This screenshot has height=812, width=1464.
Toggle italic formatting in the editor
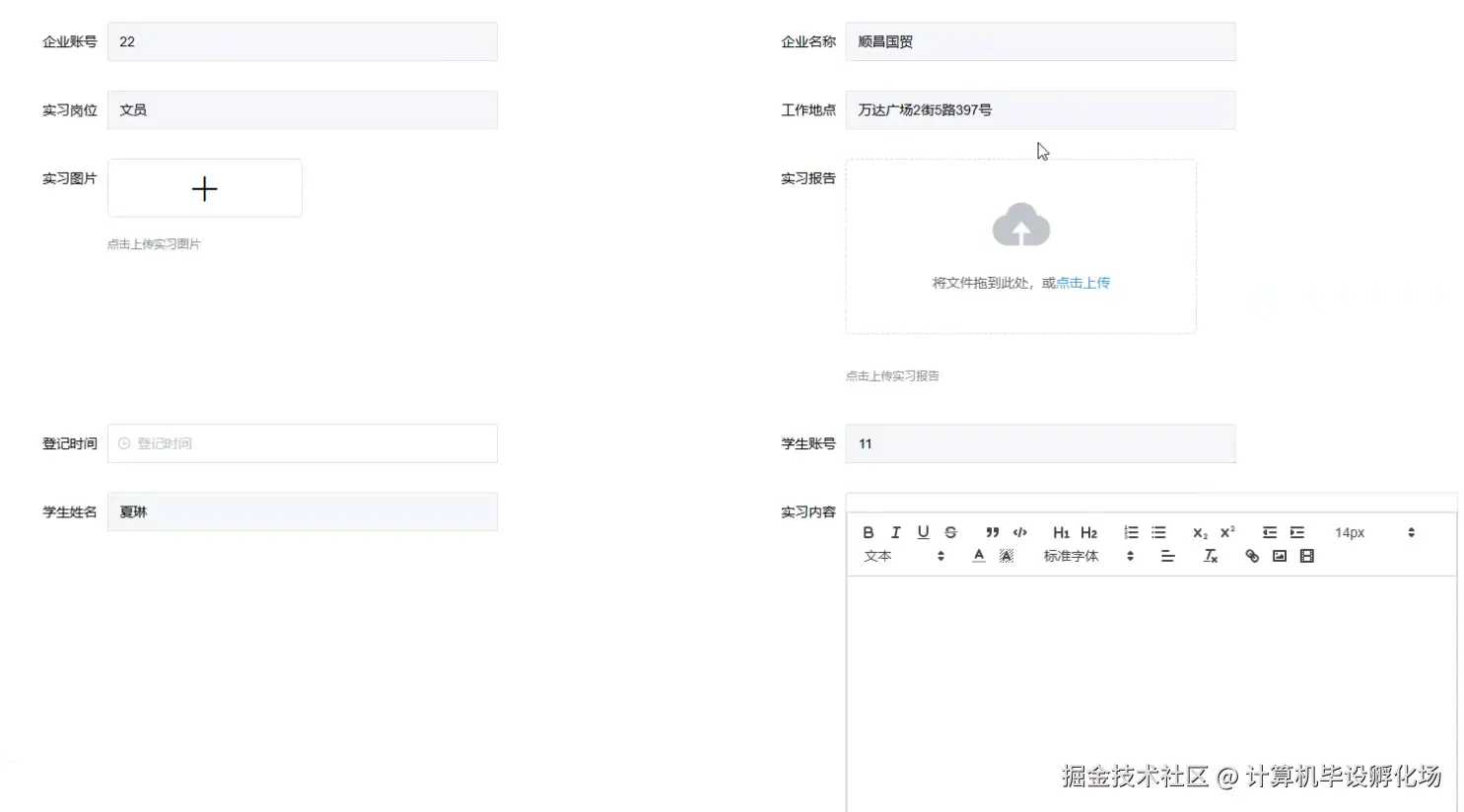pyautogui.click(x=895, y=532)
